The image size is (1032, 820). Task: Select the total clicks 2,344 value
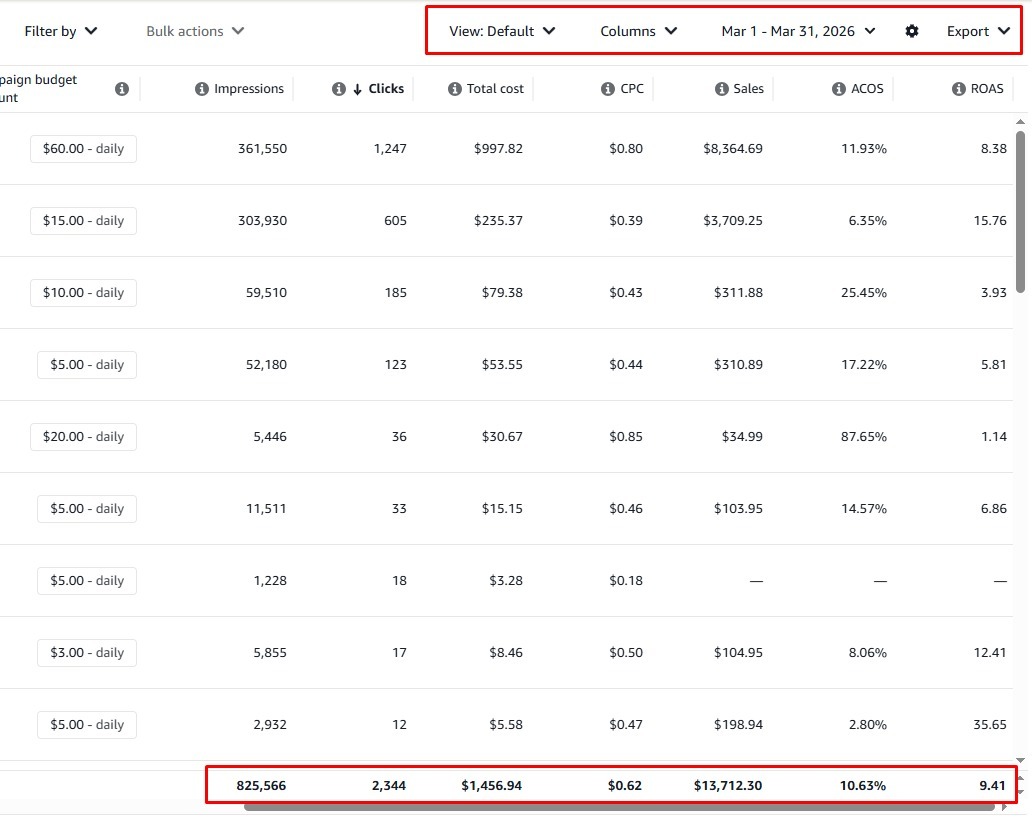389,786
